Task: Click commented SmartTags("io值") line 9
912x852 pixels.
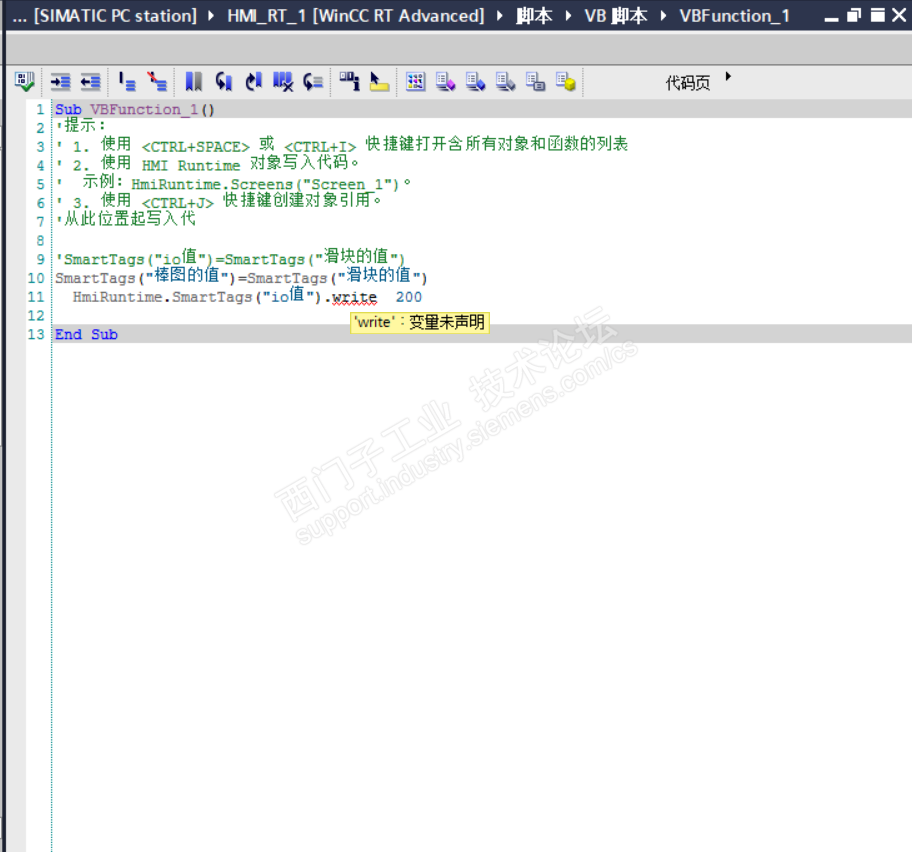Action: click(230, 258)
